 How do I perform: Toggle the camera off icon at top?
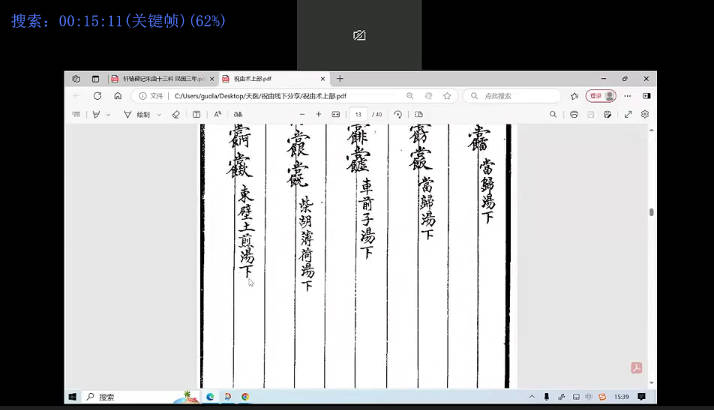359,35
